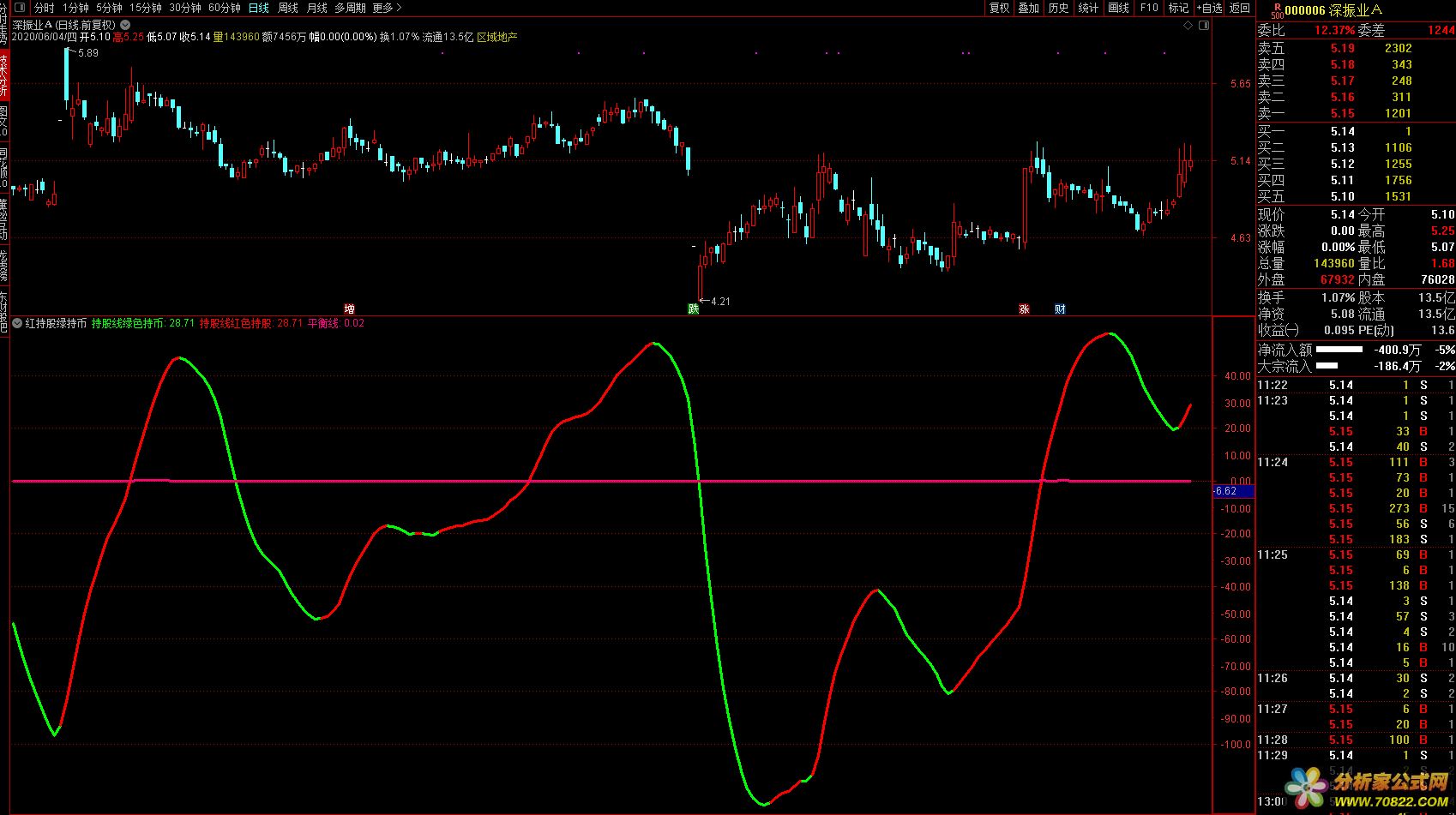Click the 返回 back button
The height and width of the screenshot is (815, 1456).
1240,8
